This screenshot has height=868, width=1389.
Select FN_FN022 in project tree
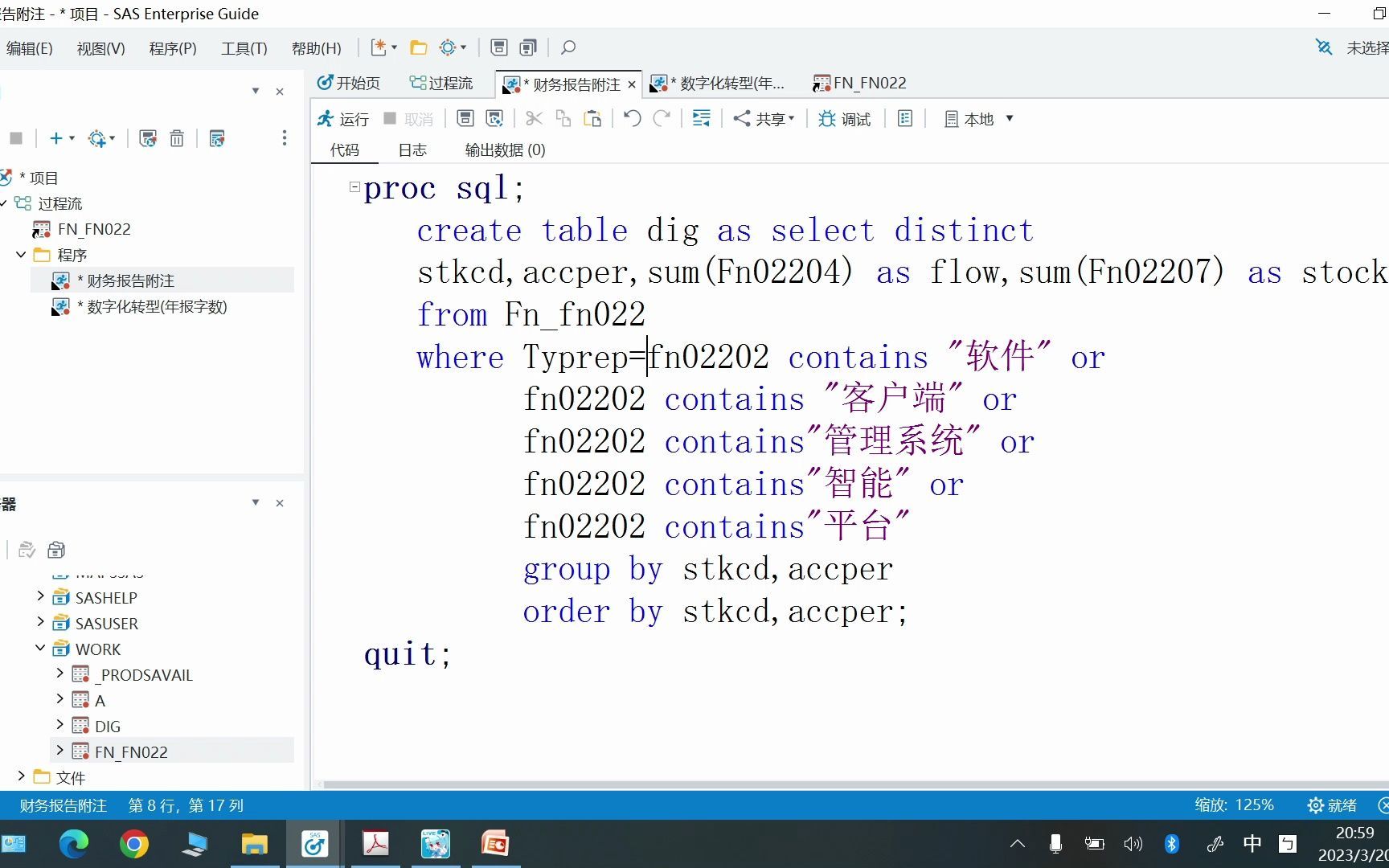[x=81, y=229]
